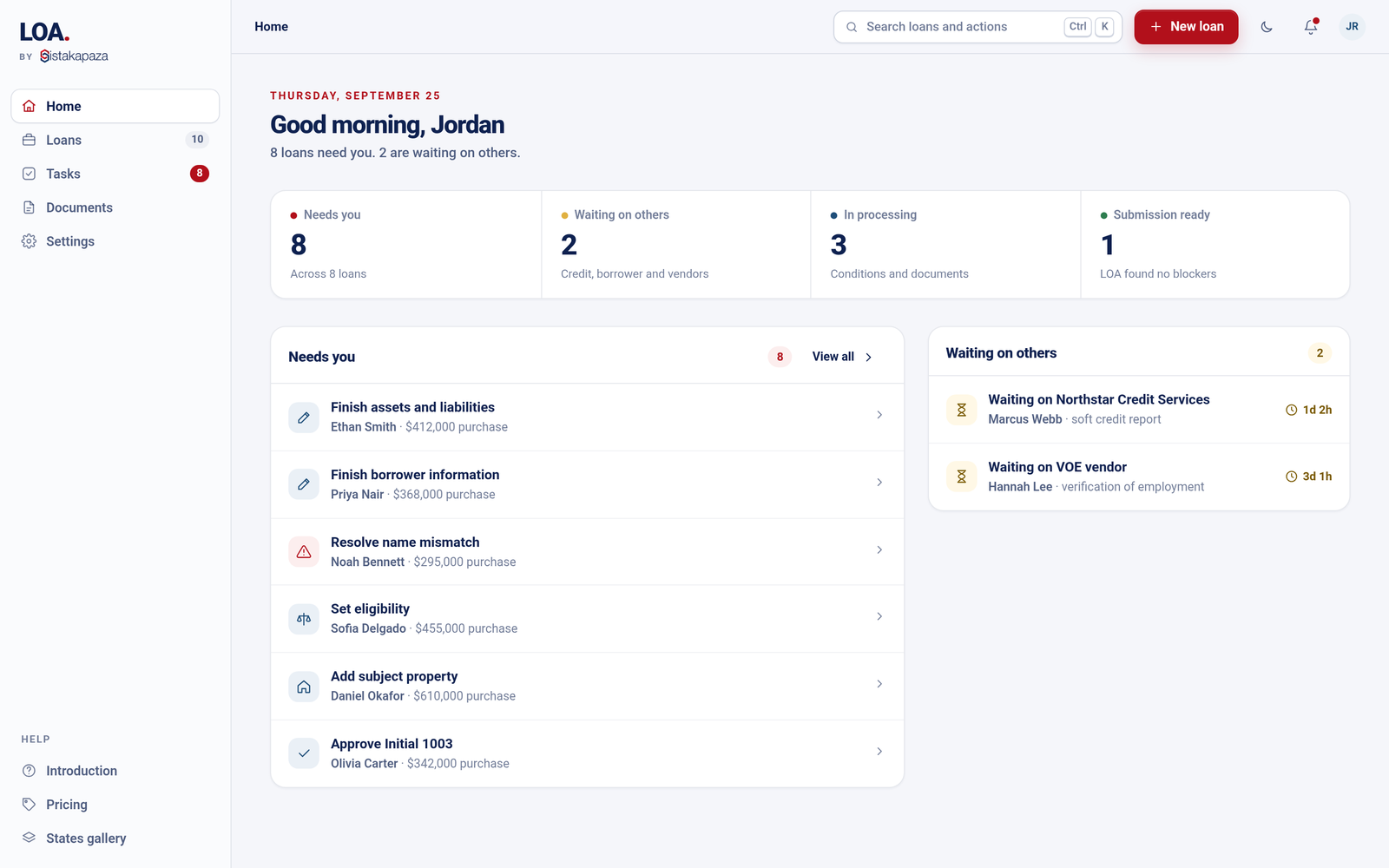Viewport: 1389px width, 868px height.
Task: Click the Waiting on VOE vendor title
Action: click(x=1057, y=467)
